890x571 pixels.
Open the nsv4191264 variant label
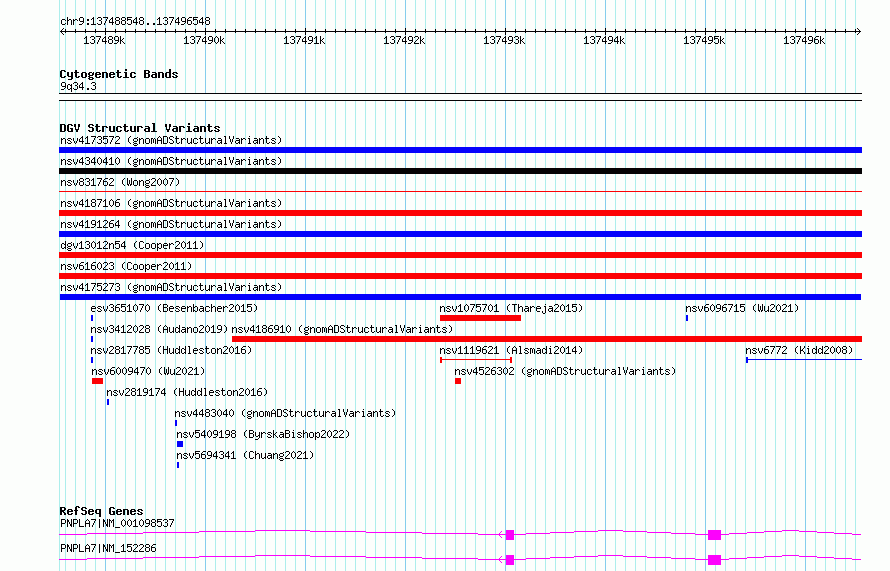(171, 224)
